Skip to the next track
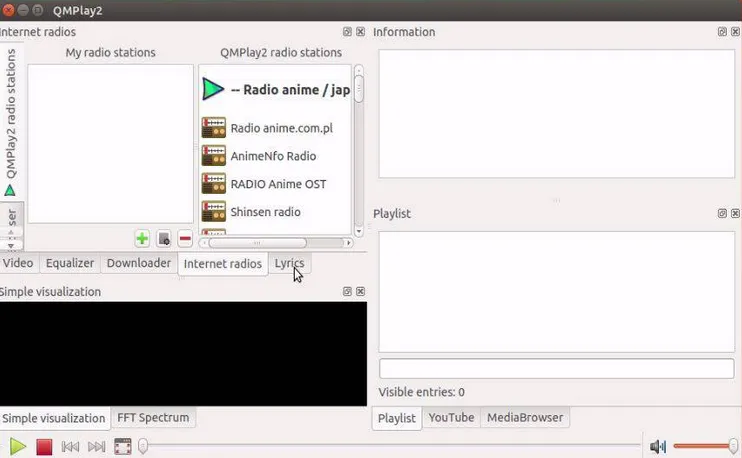The image size is (742, 458). pyautogui.click(x=97, y=447)
